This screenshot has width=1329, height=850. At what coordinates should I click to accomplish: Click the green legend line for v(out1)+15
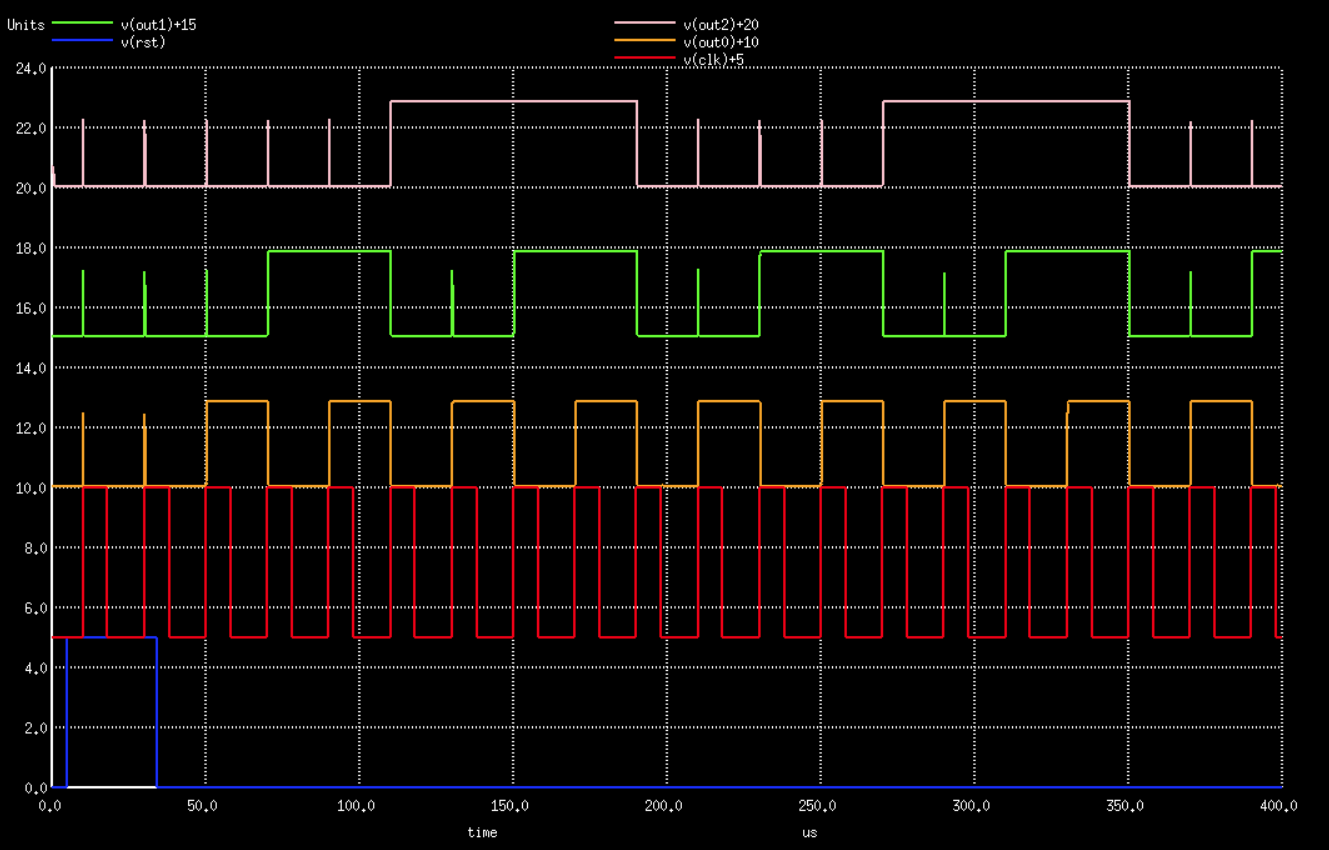pyautogui.click(x=79, y=24)
